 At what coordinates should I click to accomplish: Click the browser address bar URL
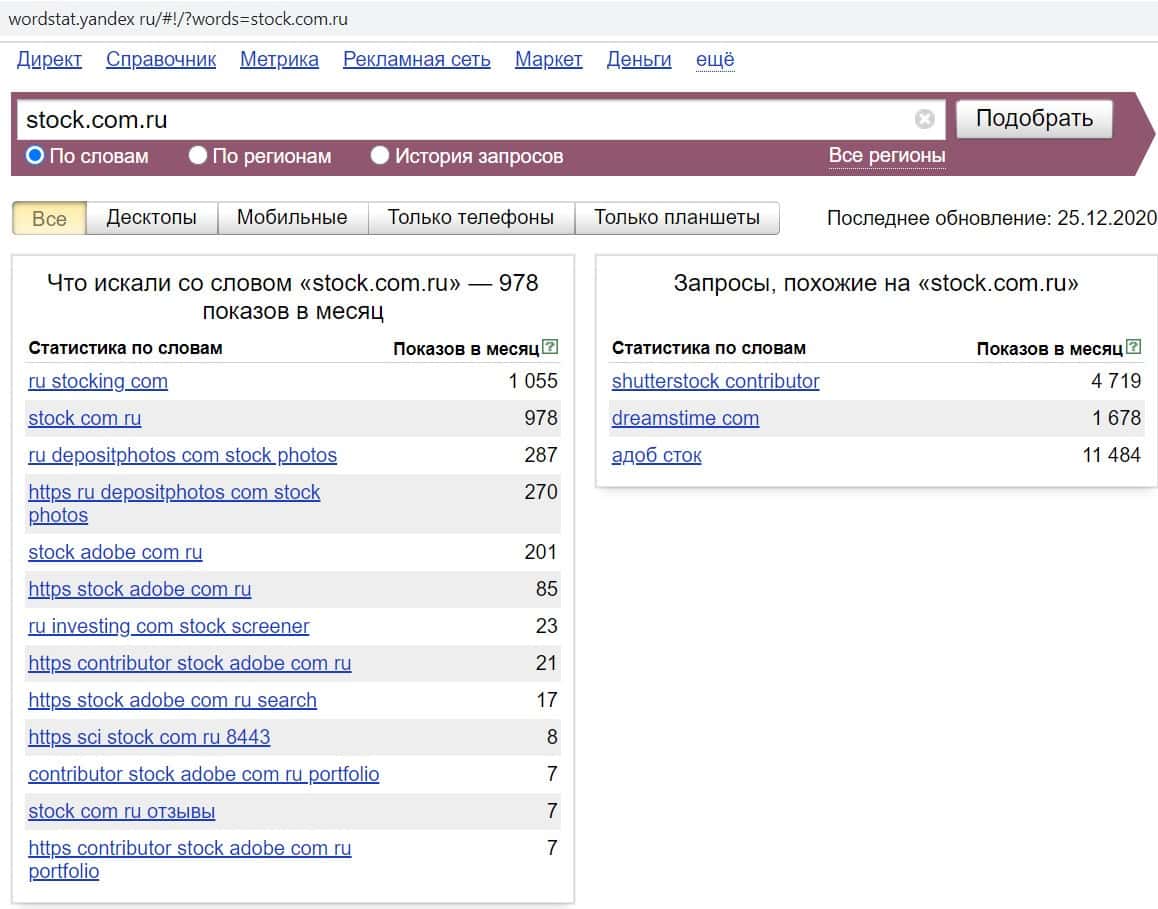(178, 19)
